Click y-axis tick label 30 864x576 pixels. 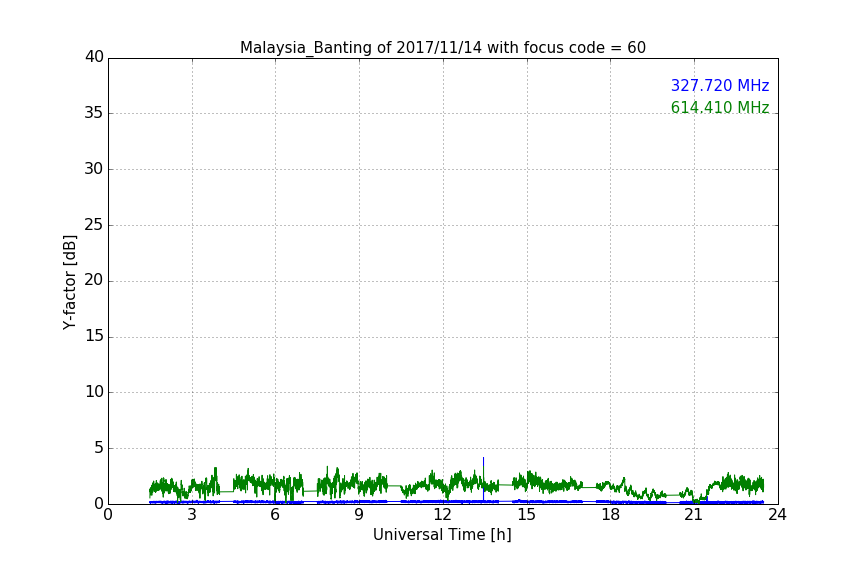pyautogui.click(x=94, y=169)
